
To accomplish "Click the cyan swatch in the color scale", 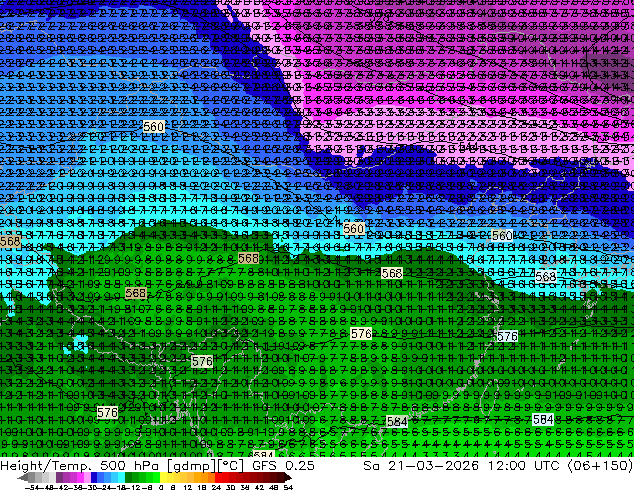I will pyautogui.click(x=122, y=477).
